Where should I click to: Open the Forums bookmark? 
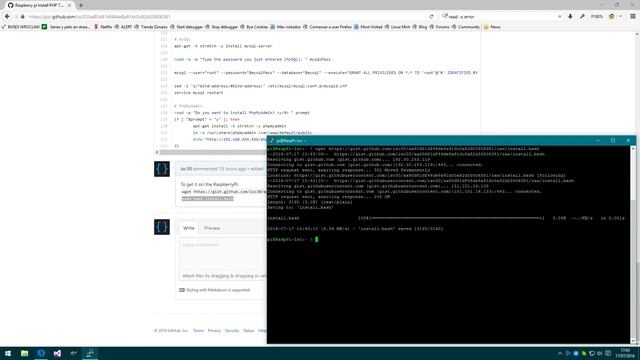439,27
